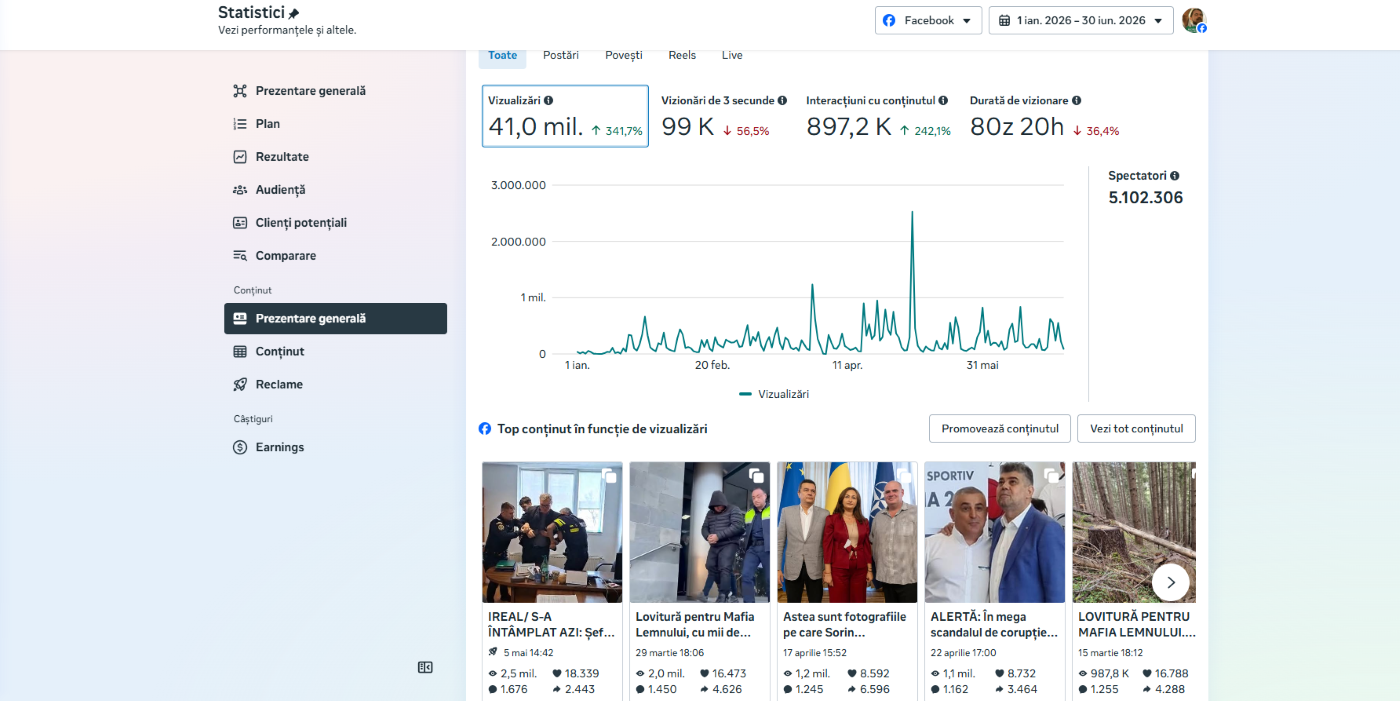Toggle the Vizualizări chart legend entry
Viewport: 1400px width, 701px height.
(x=774, y=394)
